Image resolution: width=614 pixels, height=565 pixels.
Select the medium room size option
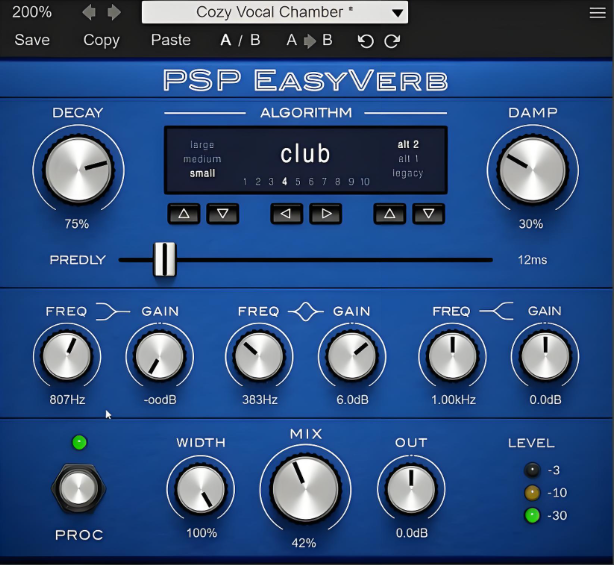coord(202,159)
